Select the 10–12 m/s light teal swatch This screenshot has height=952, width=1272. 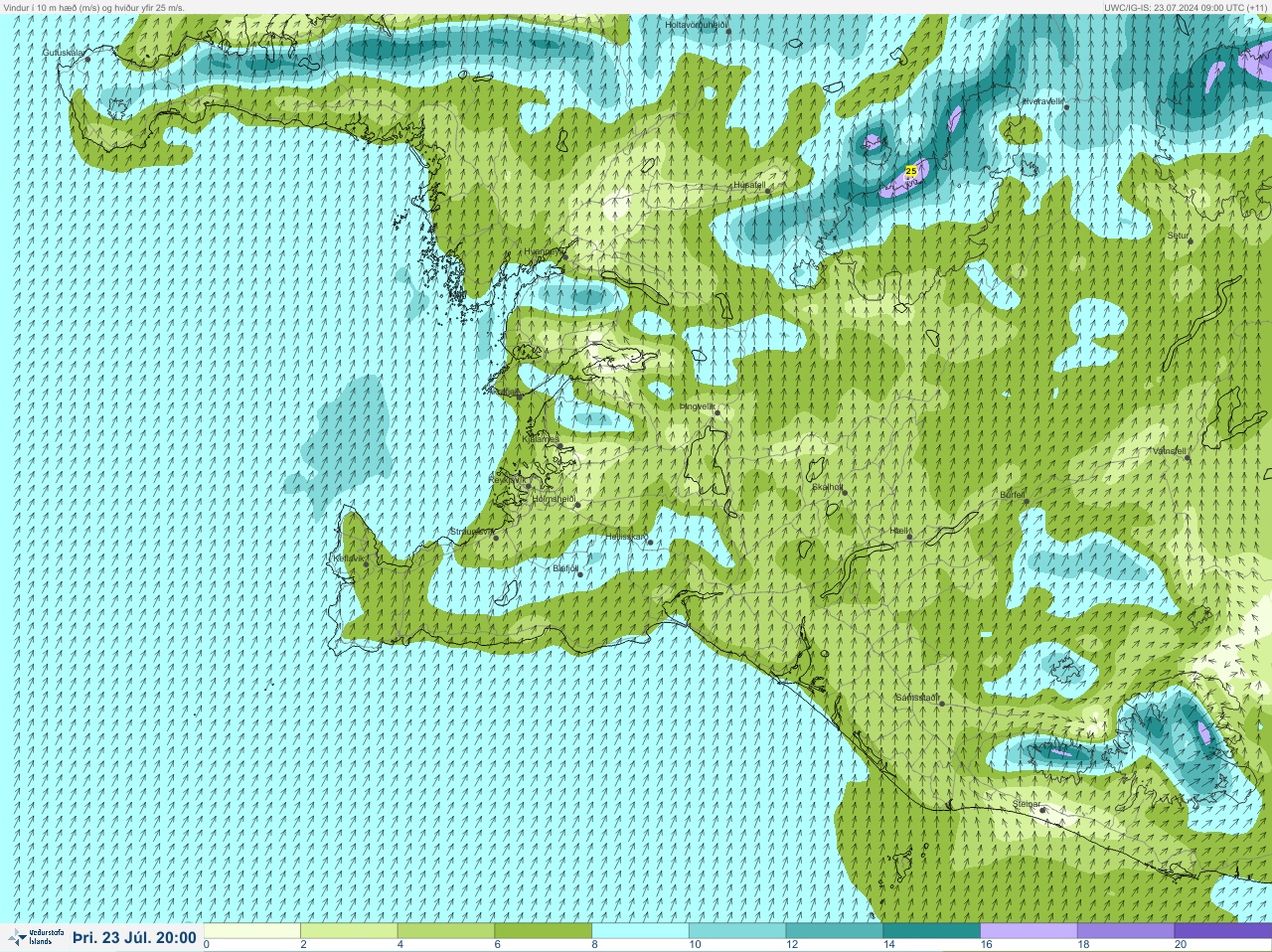coord(737,931)
